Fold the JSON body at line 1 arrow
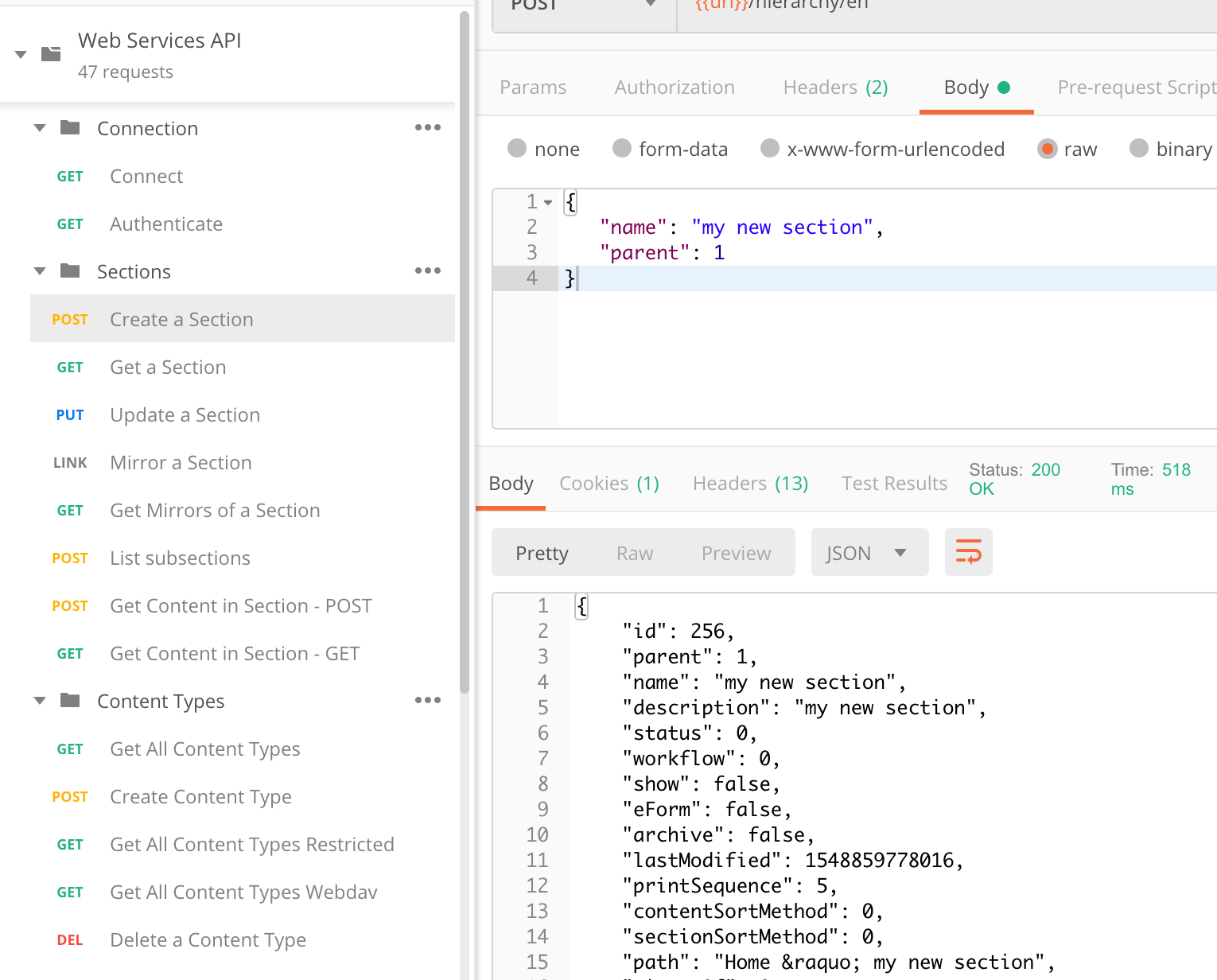The image size is (1217, 980). pyautogui.click(x=548, y=203)
